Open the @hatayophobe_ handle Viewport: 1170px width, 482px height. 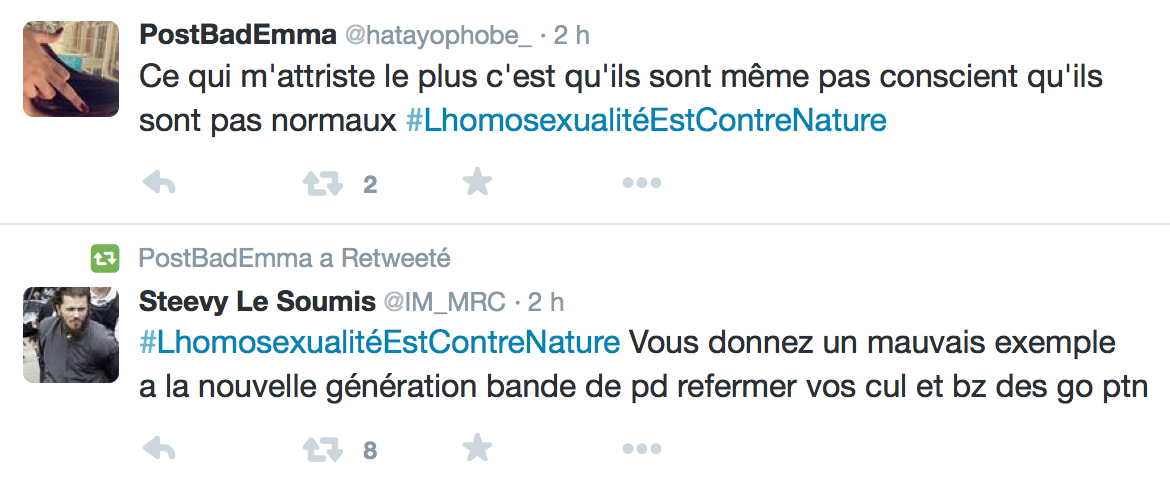coord(437,35)
